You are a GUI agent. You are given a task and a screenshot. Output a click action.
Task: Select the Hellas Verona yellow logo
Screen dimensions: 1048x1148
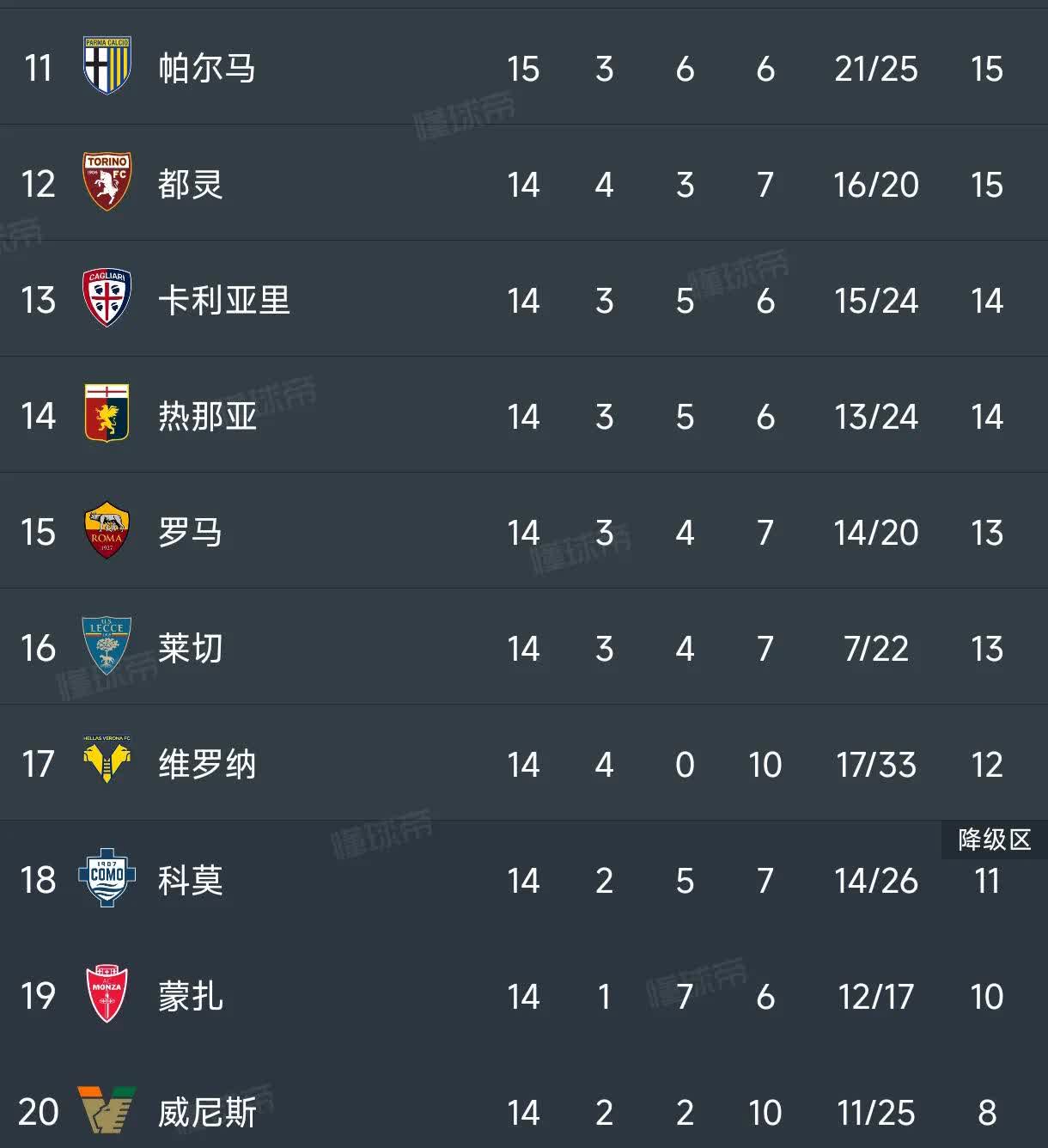tap(107, 760)
